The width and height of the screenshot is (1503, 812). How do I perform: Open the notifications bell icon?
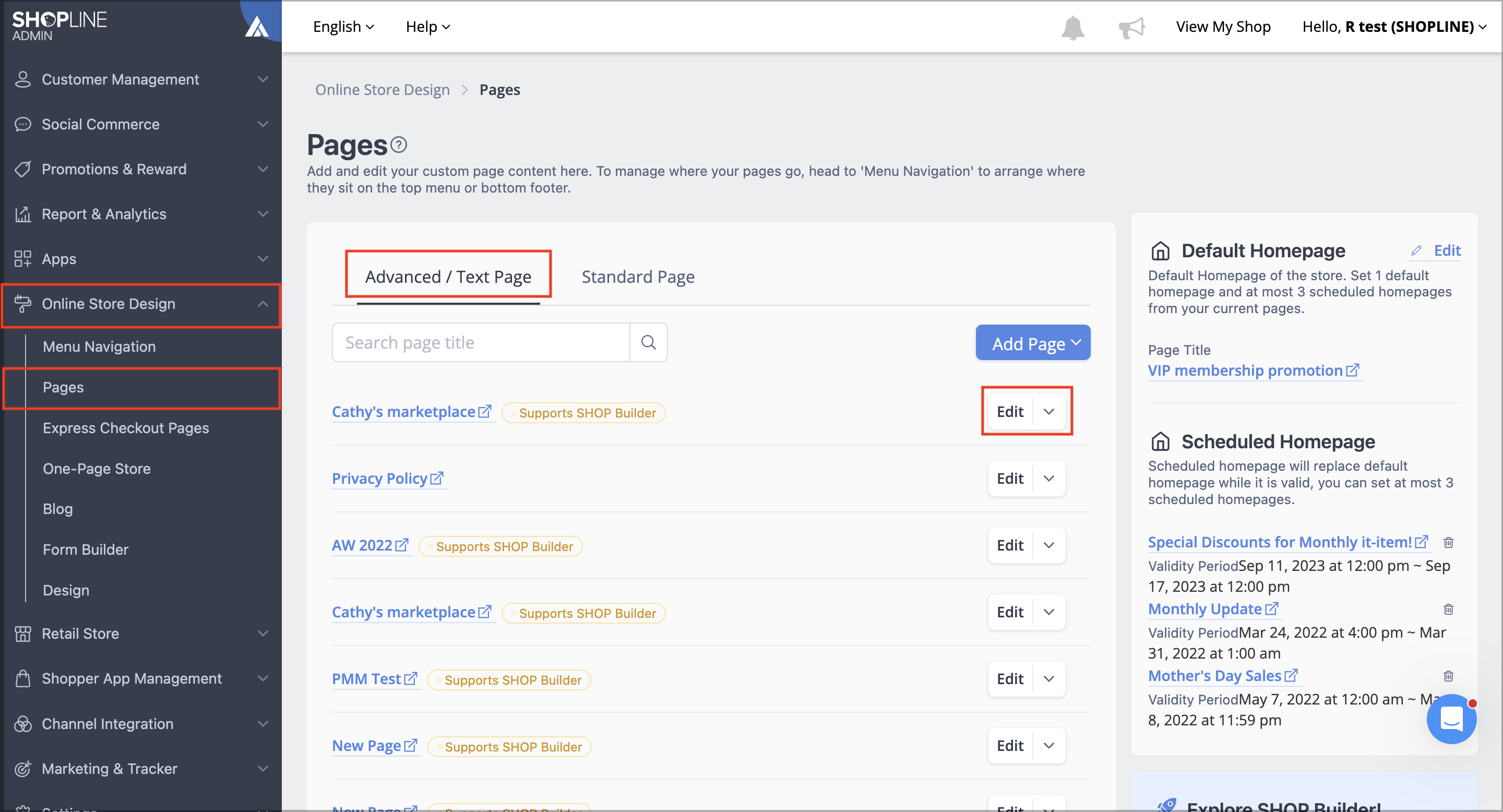pyautogui.click(x=1072, y=28)
